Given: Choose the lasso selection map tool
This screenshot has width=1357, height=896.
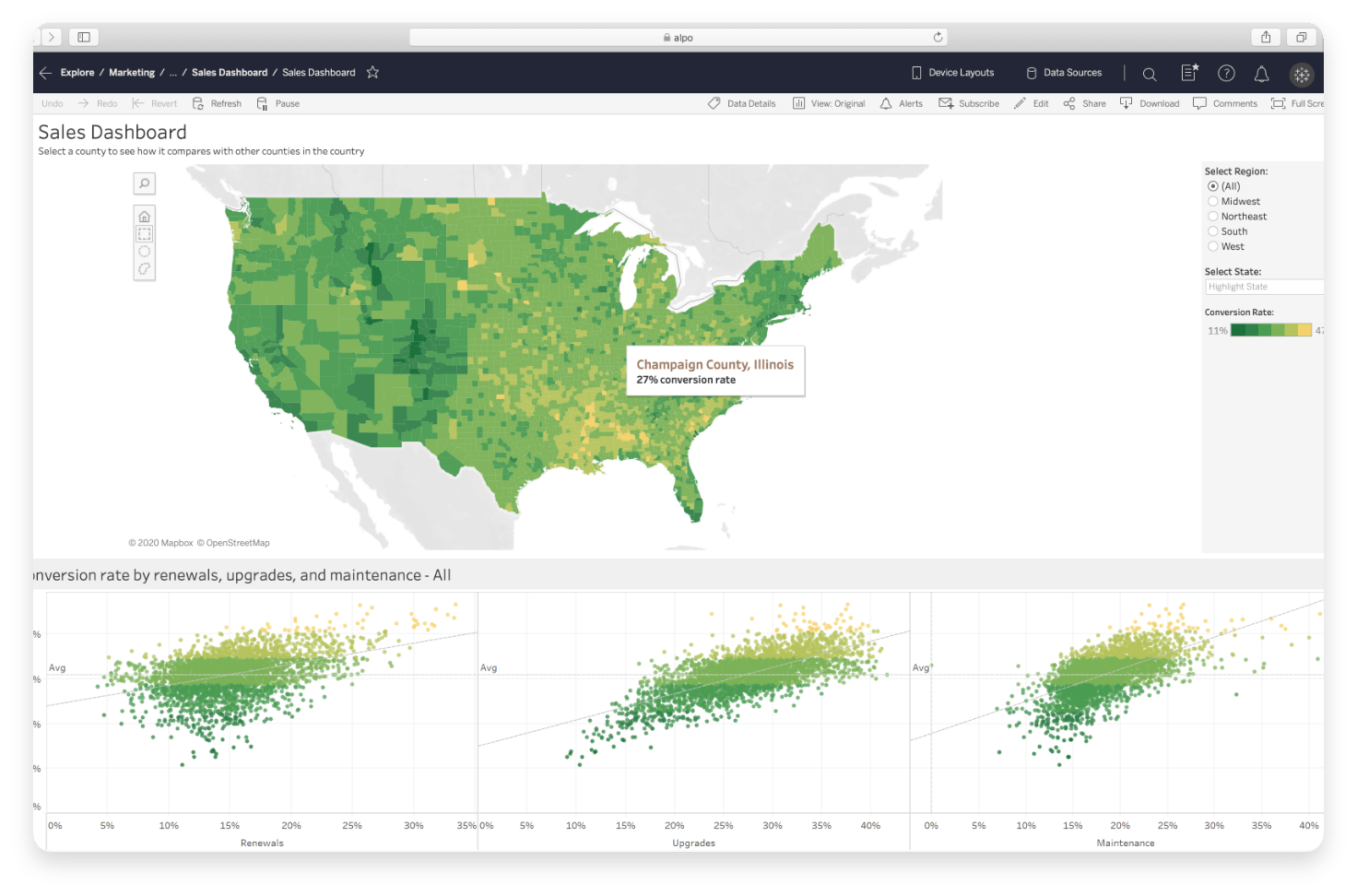Looking at the screenshot, I should click(x=145, y=269).
